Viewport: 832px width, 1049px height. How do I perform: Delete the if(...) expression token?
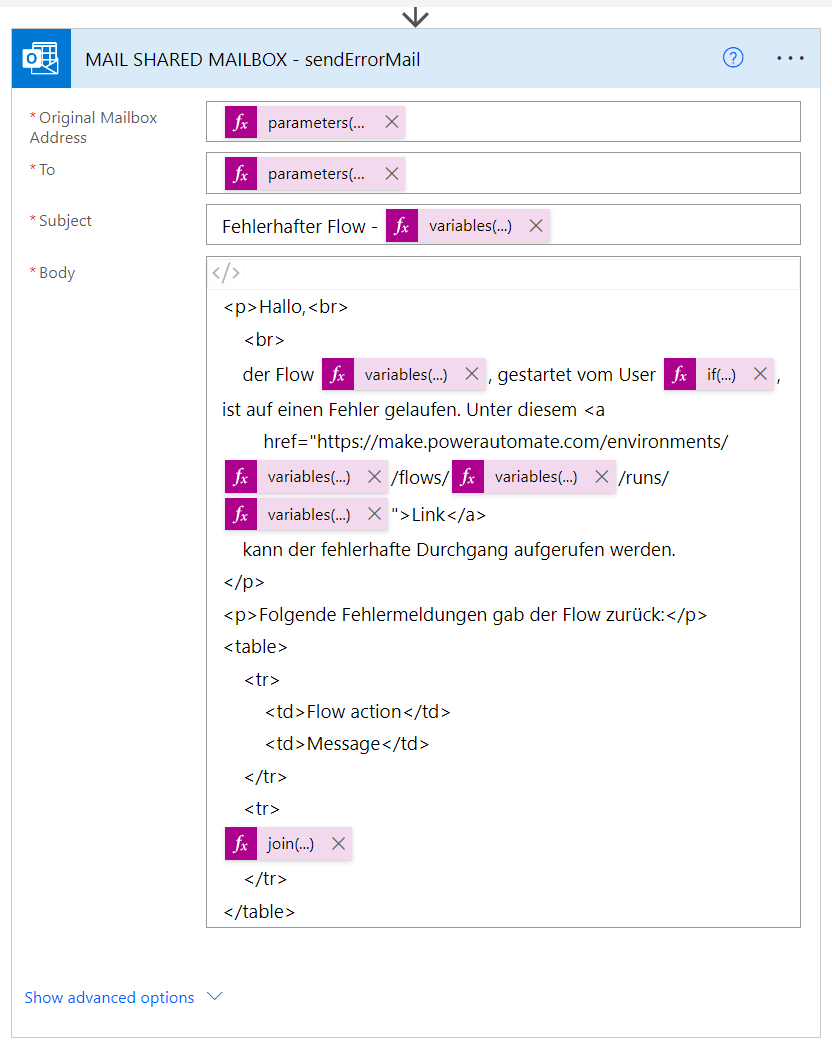760,374
